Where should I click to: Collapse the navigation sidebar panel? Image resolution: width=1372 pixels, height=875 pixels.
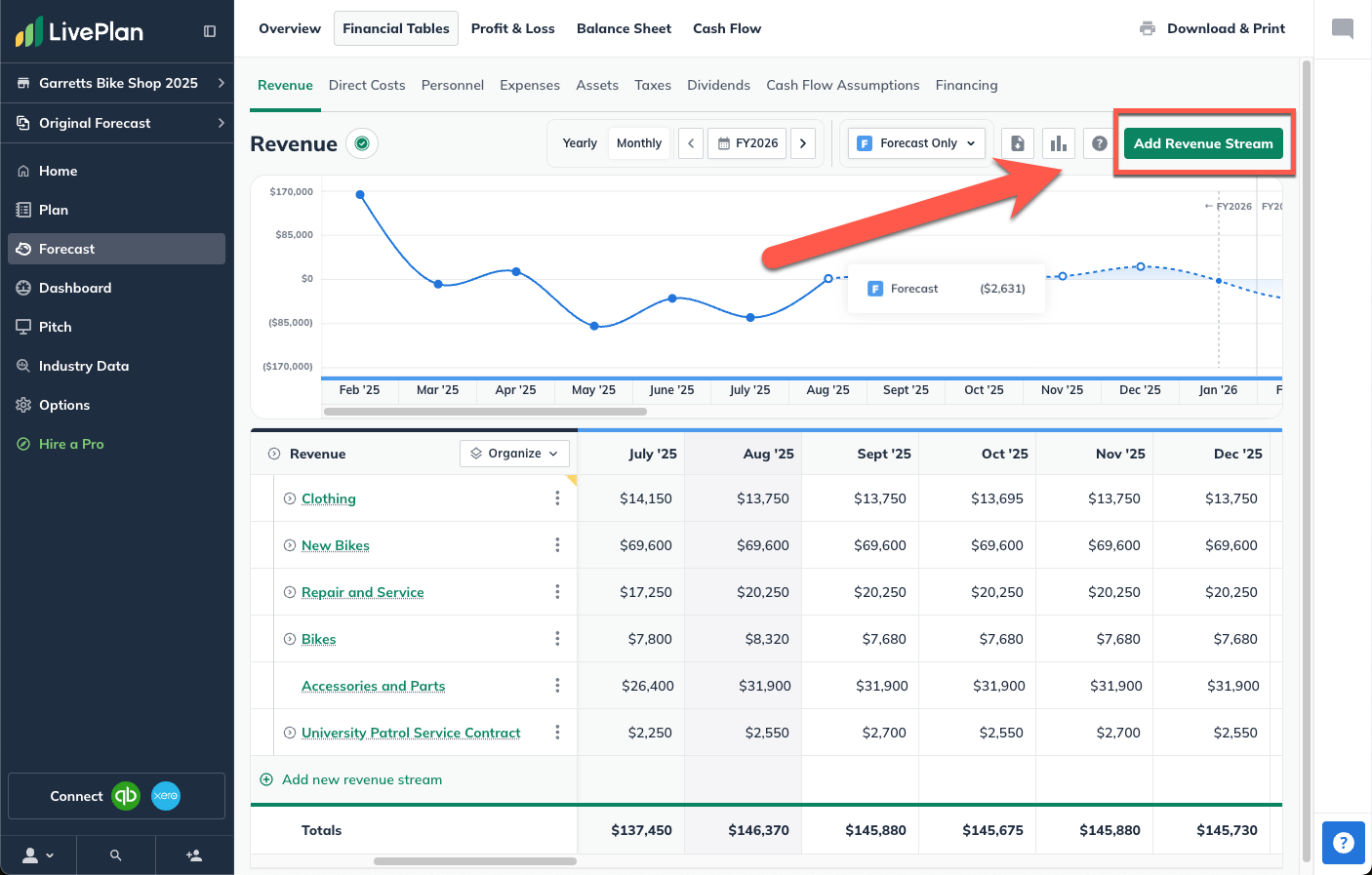(209, 30)
